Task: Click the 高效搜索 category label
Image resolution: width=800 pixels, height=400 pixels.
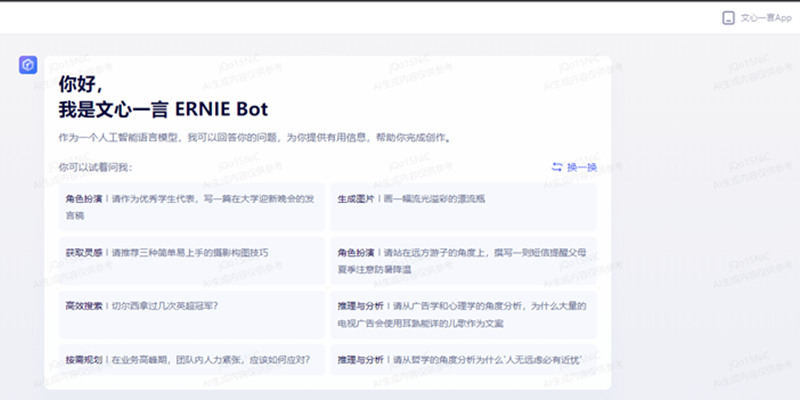Action: (x=84, y=306)
